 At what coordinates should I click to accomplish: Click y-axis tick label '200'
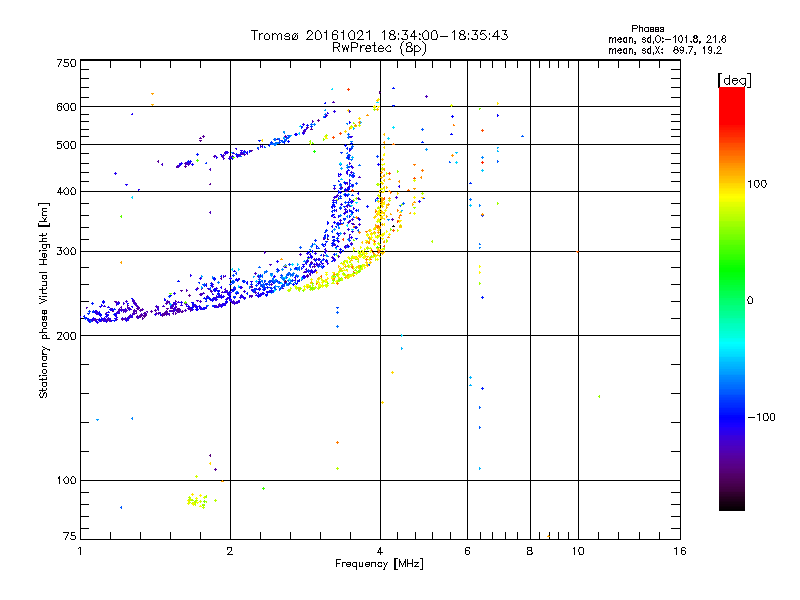click(x=67, y=336)
